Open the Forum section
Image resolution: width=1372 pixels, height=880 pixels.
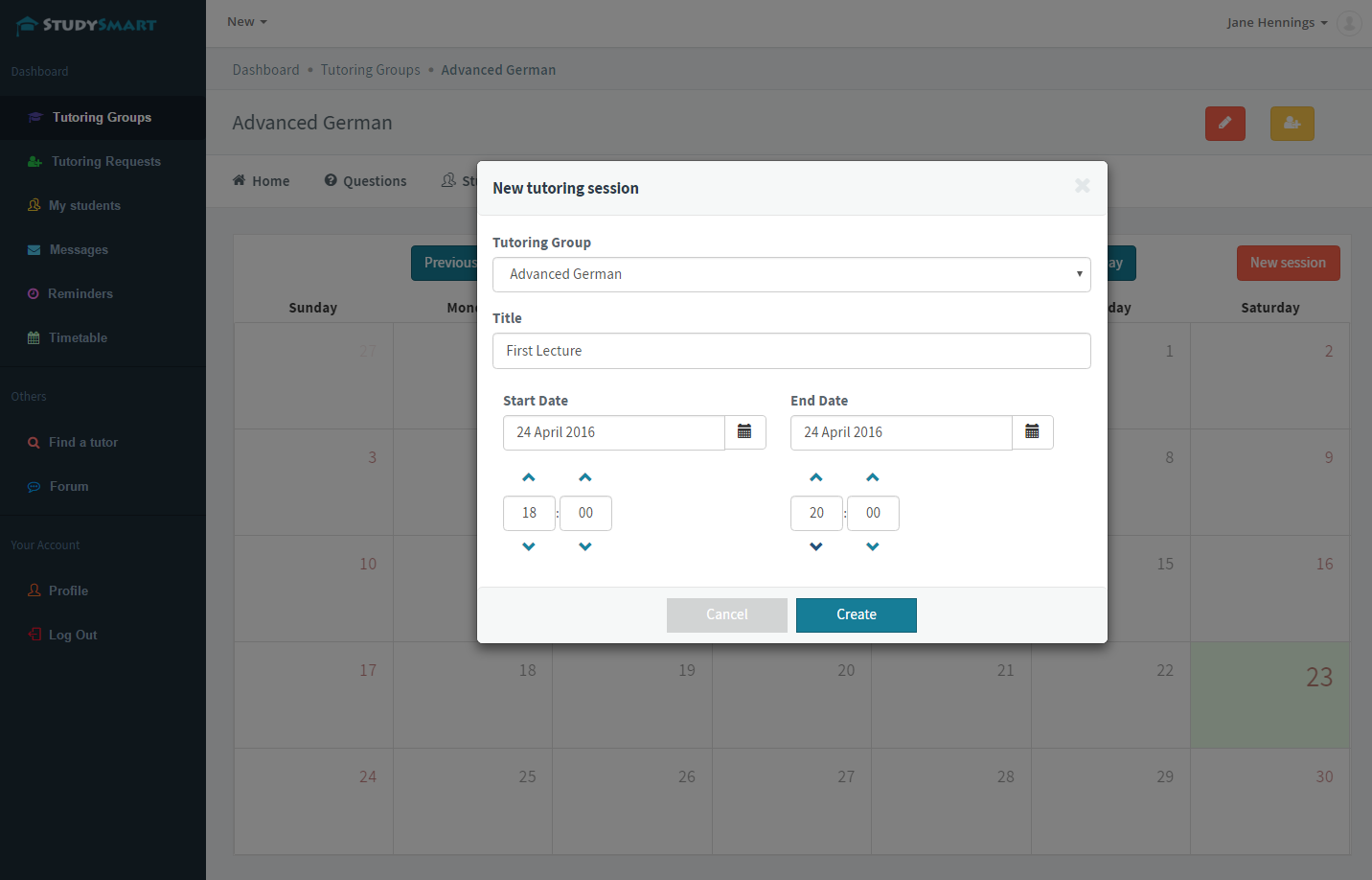(67, 486)
